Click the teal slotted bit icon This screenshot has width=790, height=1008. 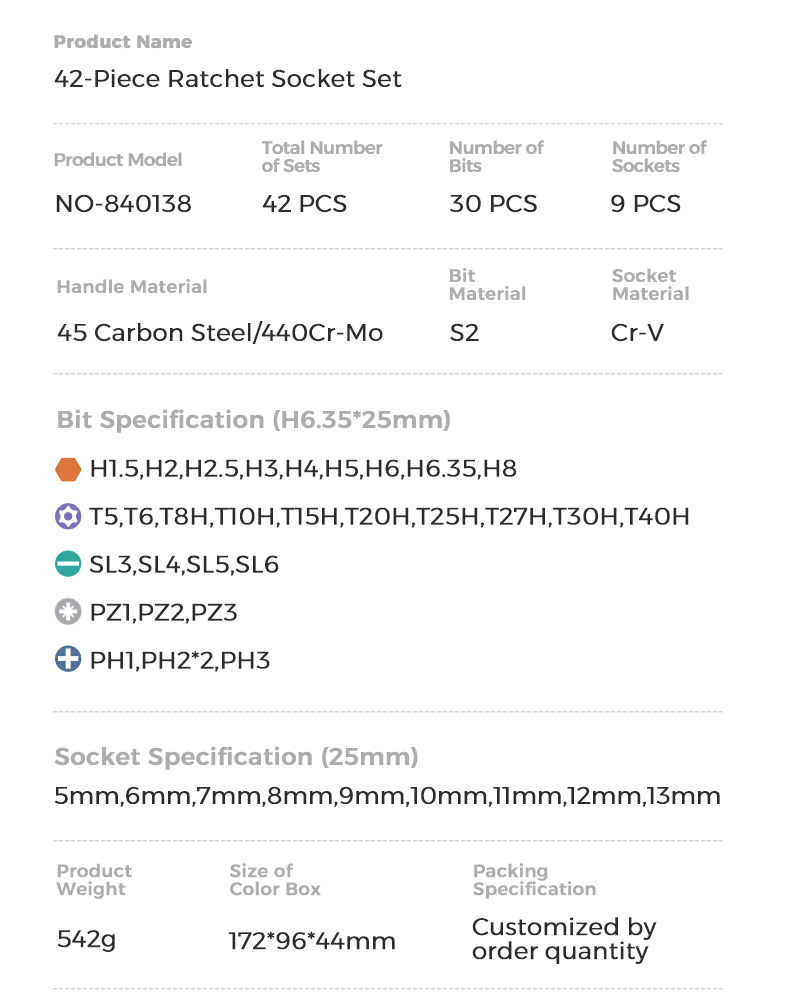(68, 565)
